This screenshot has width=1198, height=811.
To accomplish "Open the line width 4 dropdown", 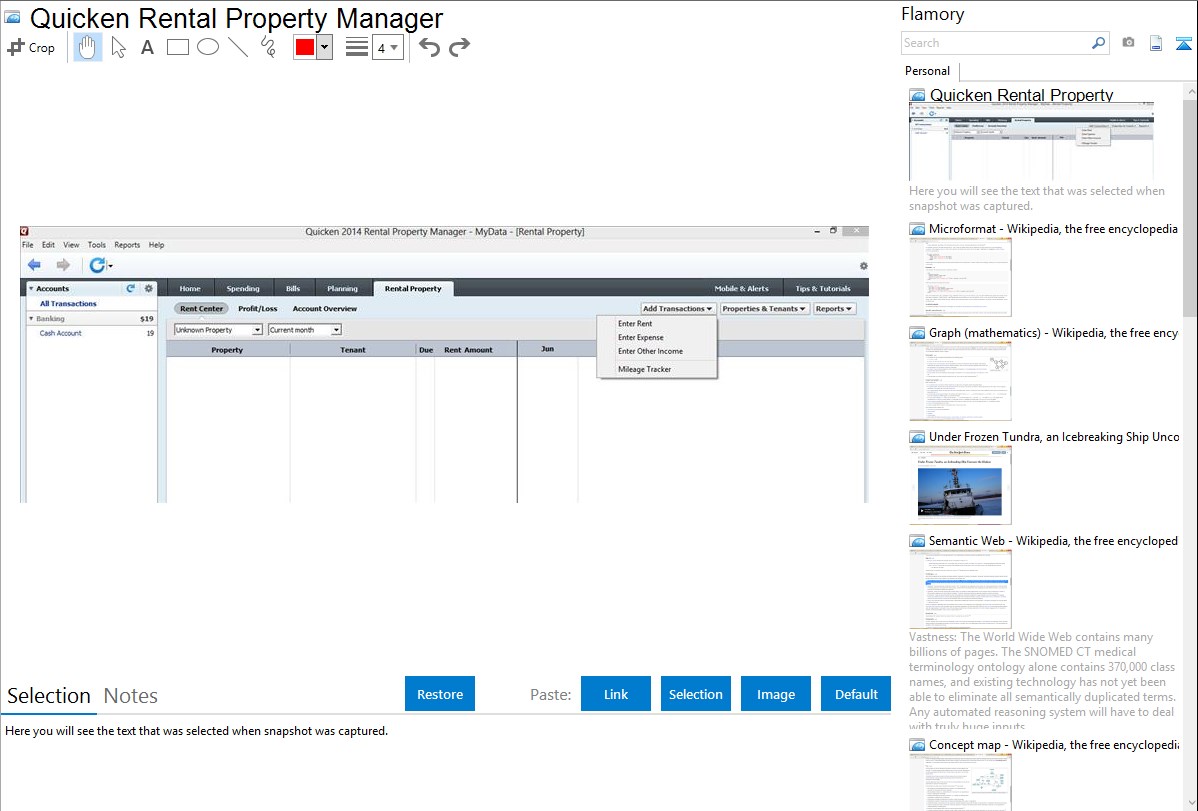I will (x=388, y=47).
